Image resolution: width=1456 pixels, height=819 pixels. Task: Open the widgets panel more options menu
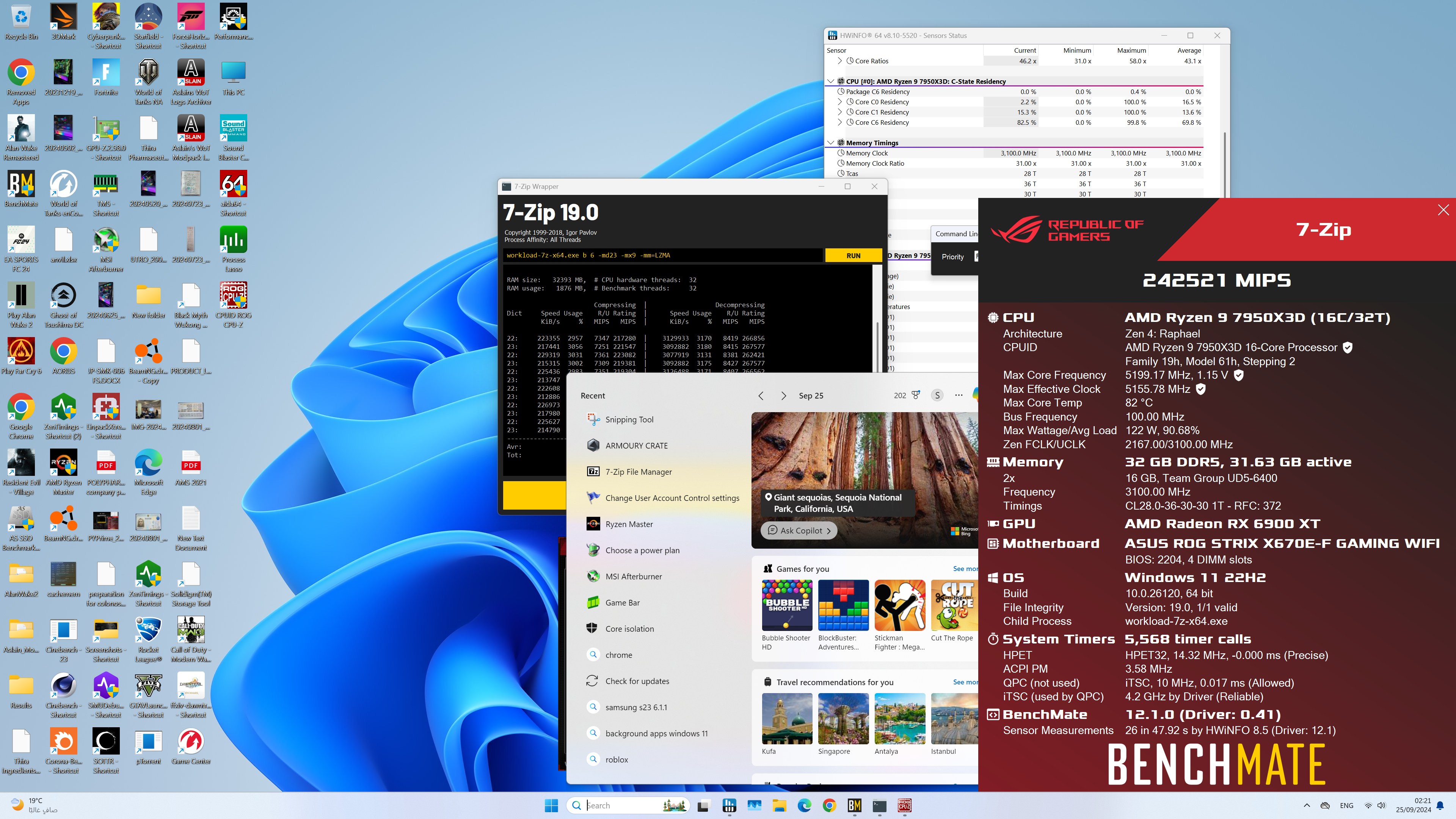point(959,395)
